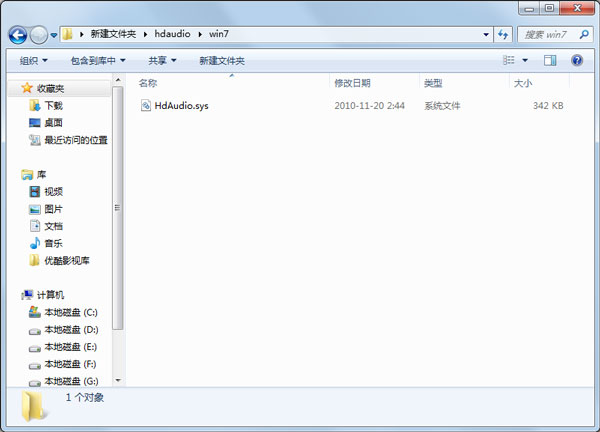Open the 视频 library
Image resolution: width=600 pixels, height=432 pixels.
click(54, 192)
